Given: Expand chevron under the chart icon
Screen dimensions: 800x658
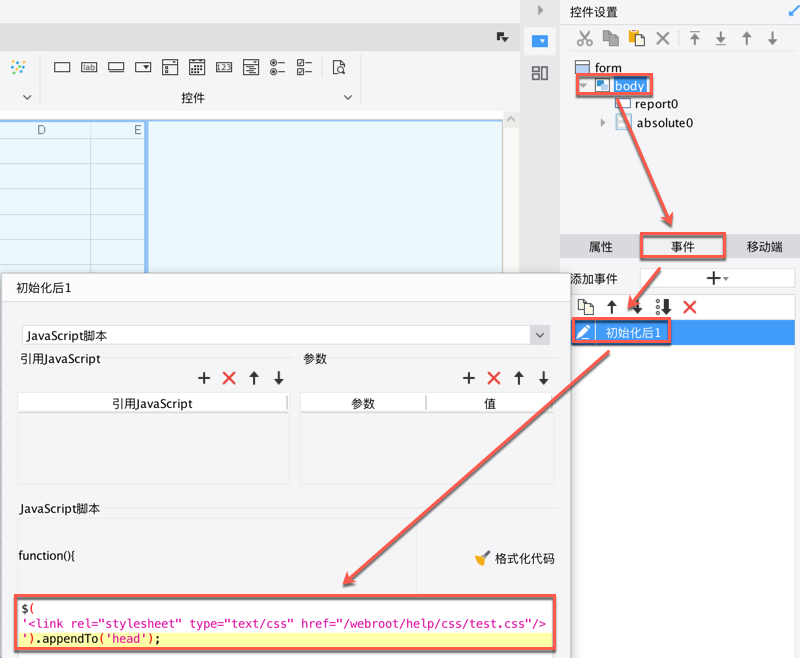Looking at the screenshot, I should tap(27, 97).
